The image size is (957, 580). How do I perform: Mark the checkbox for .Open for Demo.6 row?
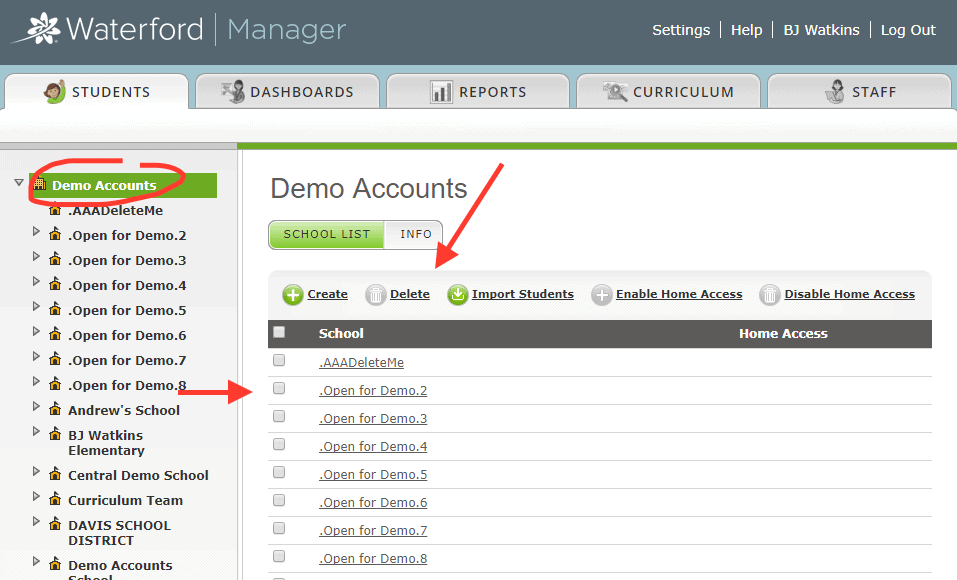tap(279, 501)
